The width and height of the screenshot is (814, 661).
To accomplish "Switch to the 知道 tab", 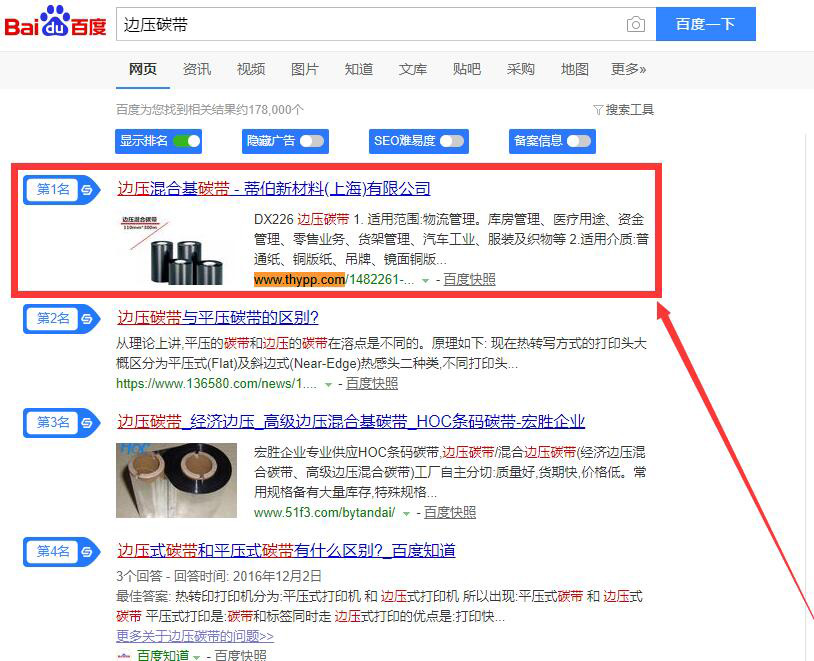I will [x=359, y=69].
